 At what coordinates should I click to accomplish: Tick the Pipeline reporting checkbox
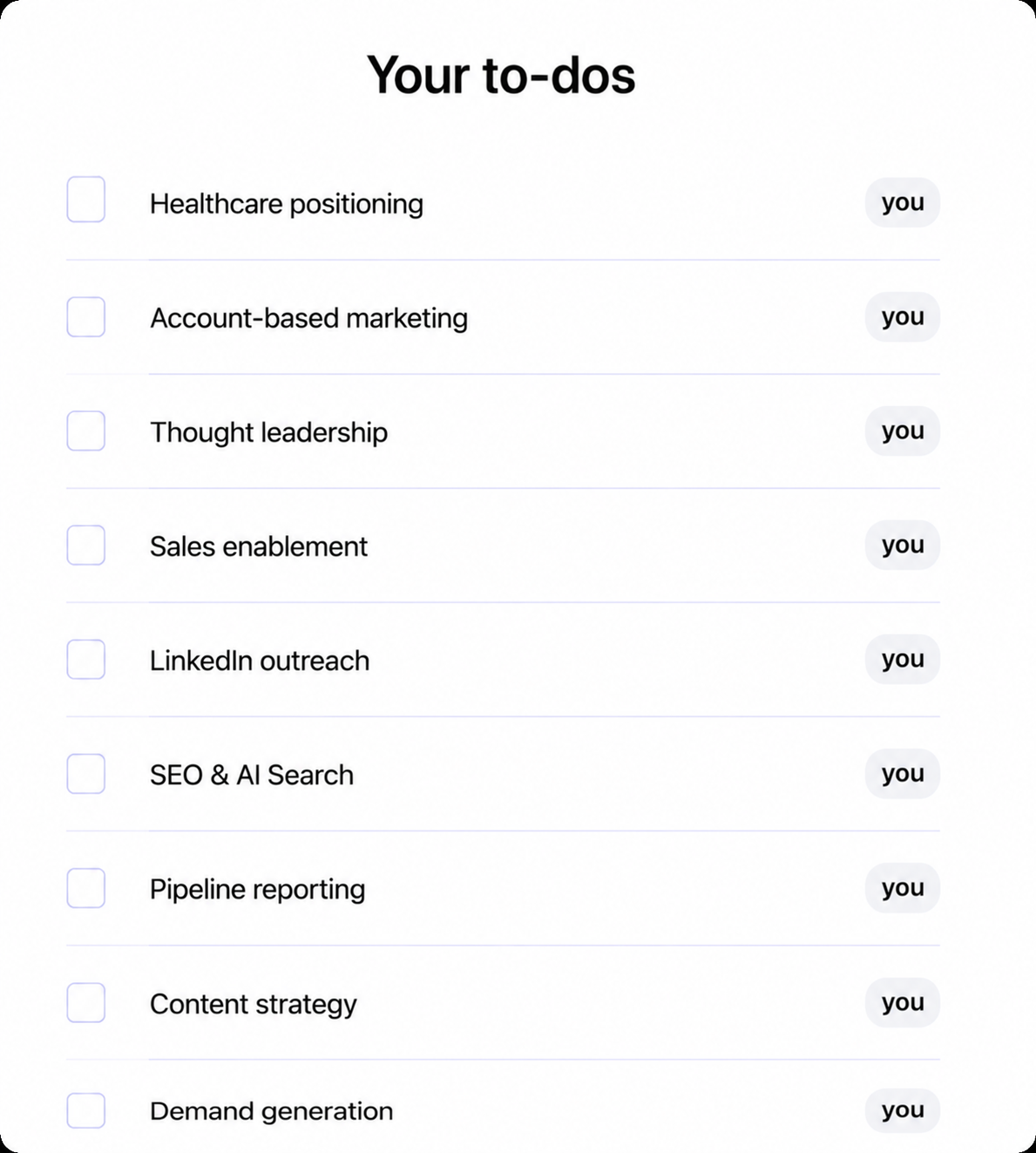[x=86, y=887]
